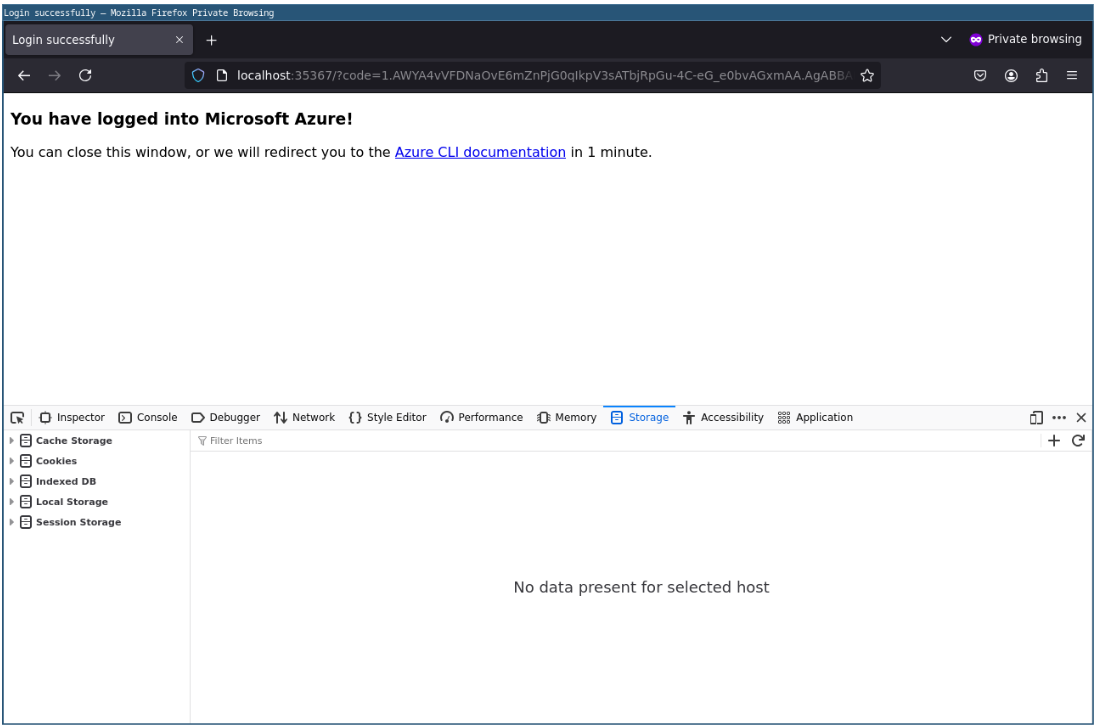Image resolution: width=1094 pixels, height=725 pixels.
Task: Switch to the Network tab in DevTools
Action: pyautogui.click(x=305, y=418)
